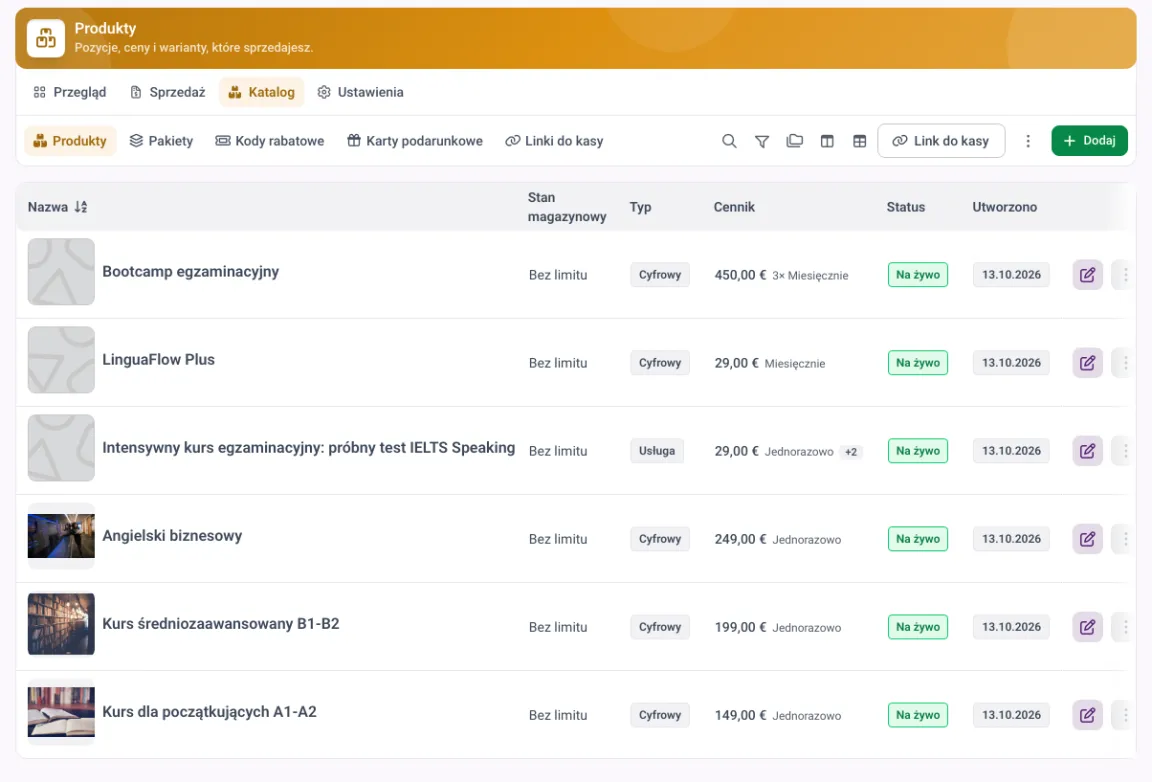Open more options for Angielski biznesowy

click(1125, 539)
